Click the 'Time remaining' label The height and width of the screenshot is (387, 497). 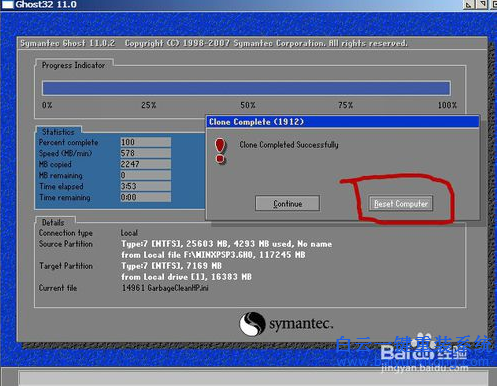coord(65,197)
